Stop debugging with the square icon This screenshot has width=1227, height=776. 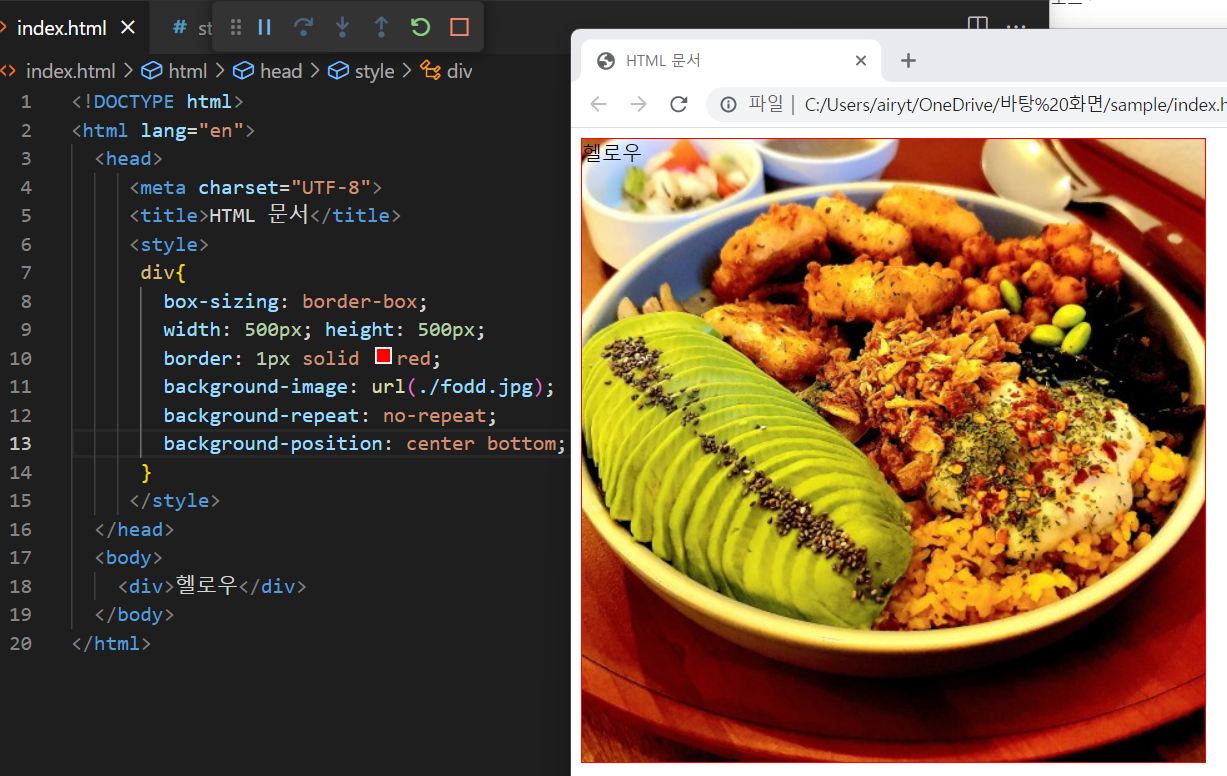point(459,27)
